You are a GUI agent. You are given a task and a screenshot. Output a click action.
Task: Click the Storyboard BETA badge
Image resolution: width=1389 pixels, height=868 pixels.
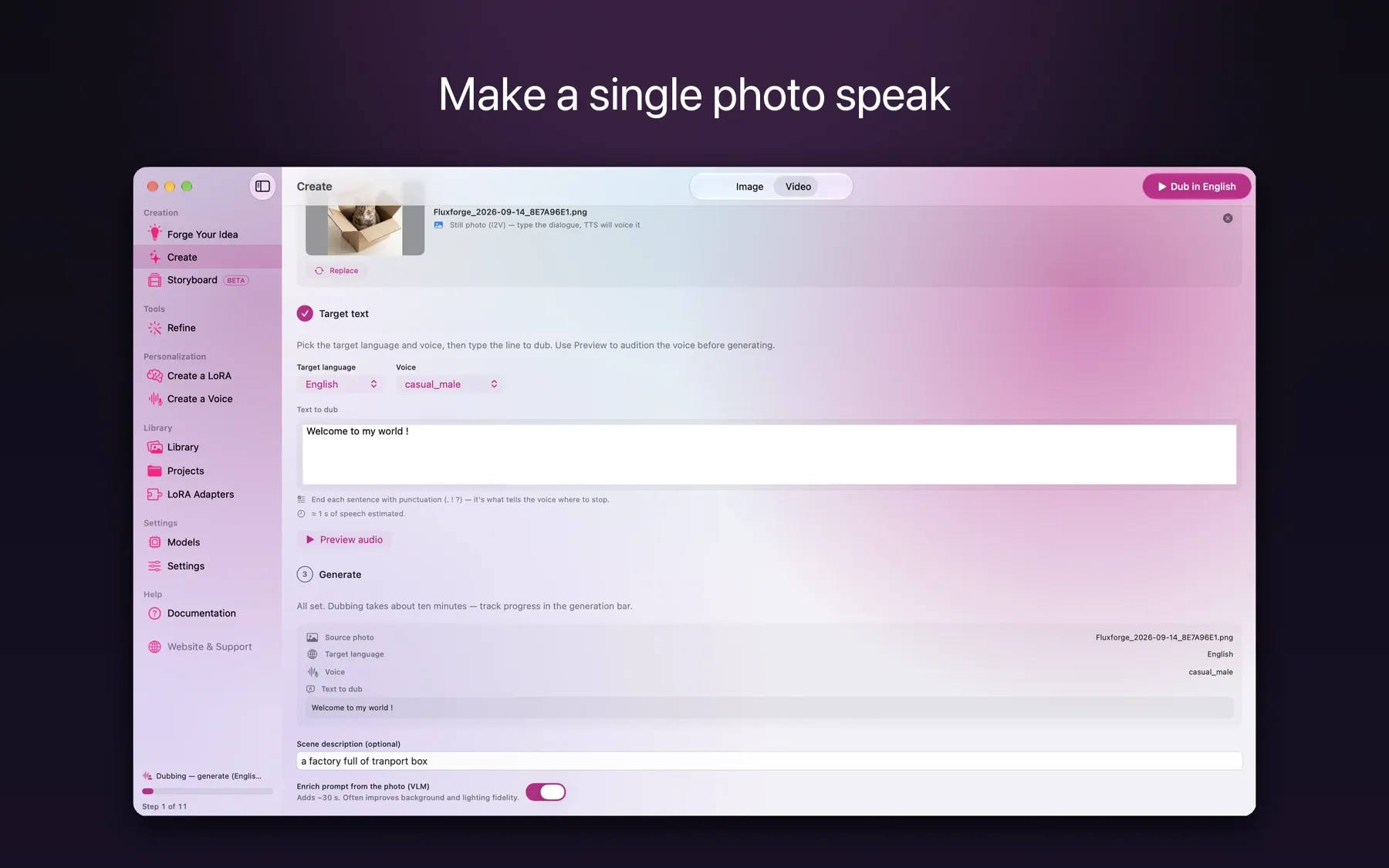236,280
